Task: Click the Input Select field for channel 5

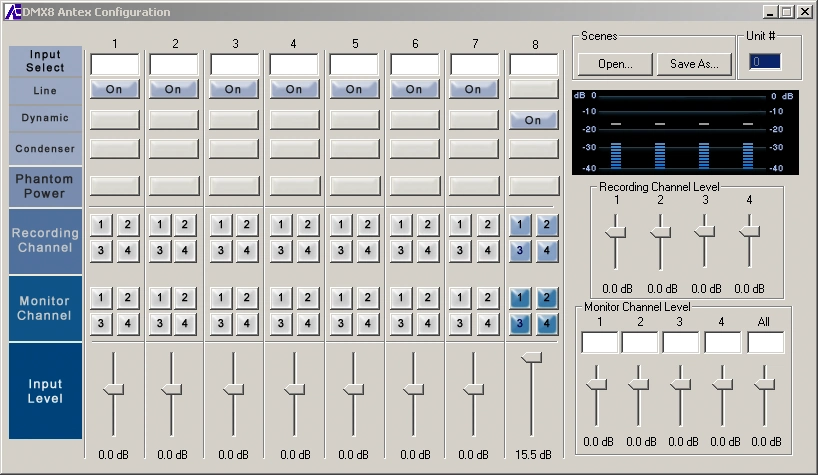Action: pyautogui.click(x=354, y=64)
